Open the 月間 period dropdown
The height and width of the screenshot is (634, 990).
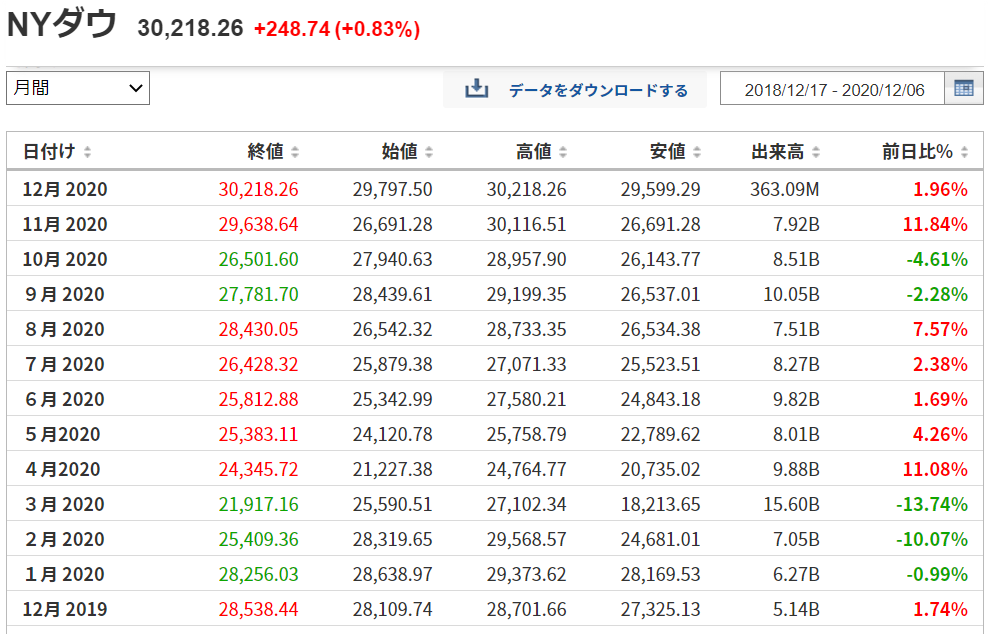point(78,88)
